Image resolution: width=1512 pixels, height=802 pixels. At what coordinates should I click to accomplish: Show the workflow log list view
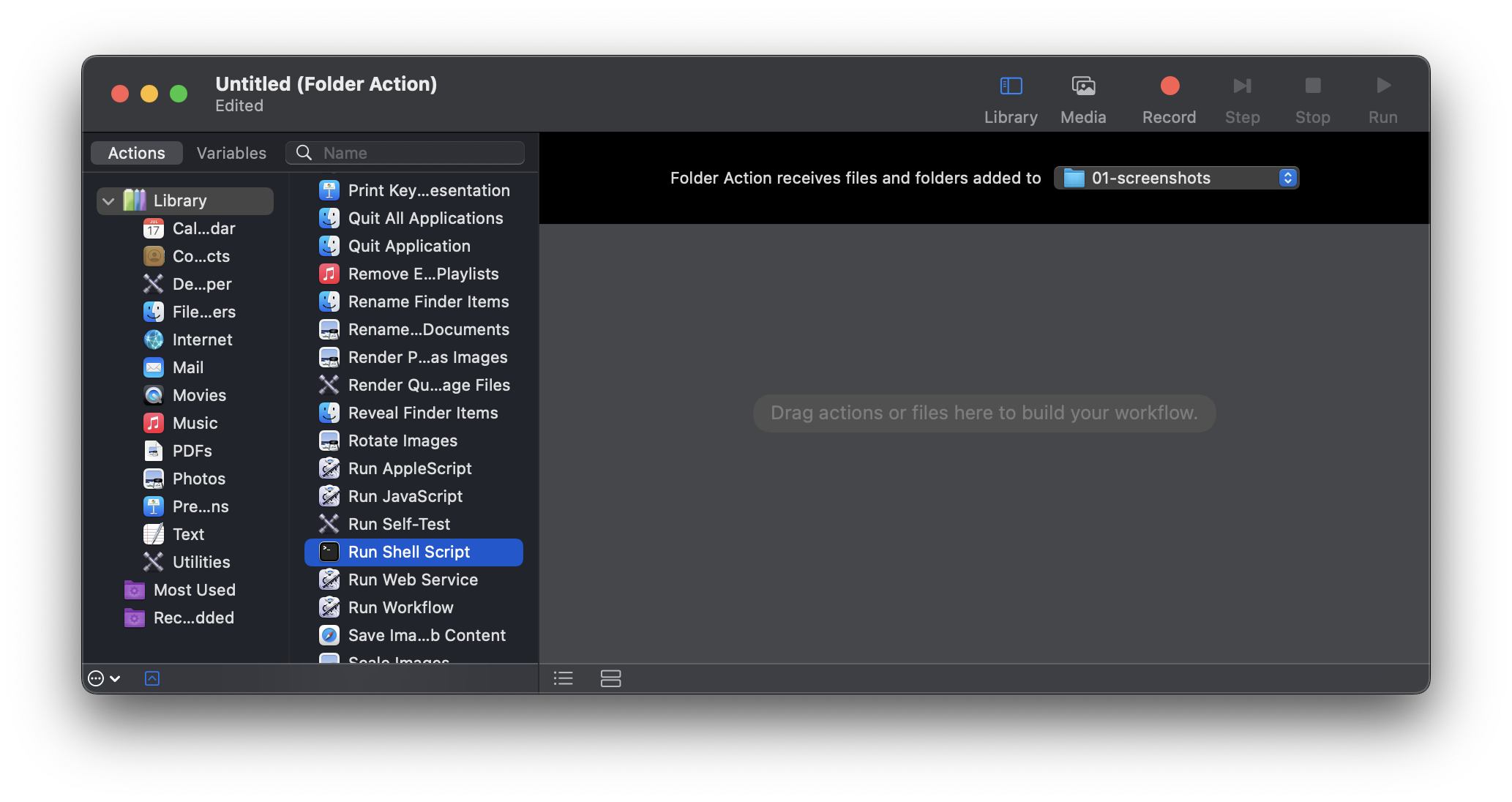pyautogui.click(x=563, y=678)
